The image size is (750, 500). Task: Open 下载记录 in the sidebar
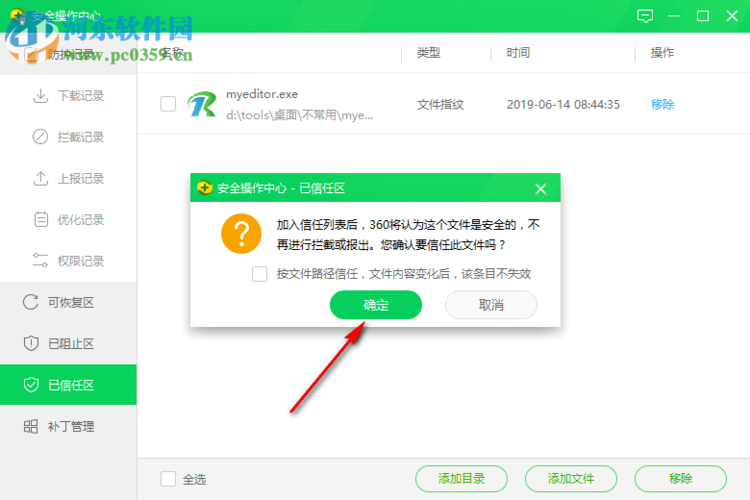68,96
